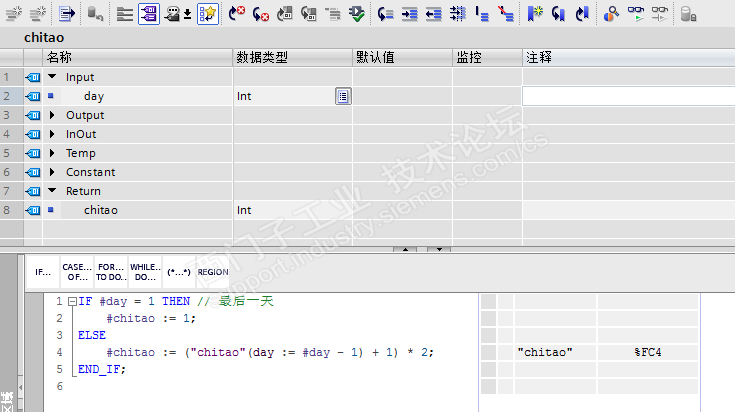Image resolution: width=735 pixels, height=412 pixels.
Task: Click "chitao" in the operand table
Action: (x=545, y=352)
